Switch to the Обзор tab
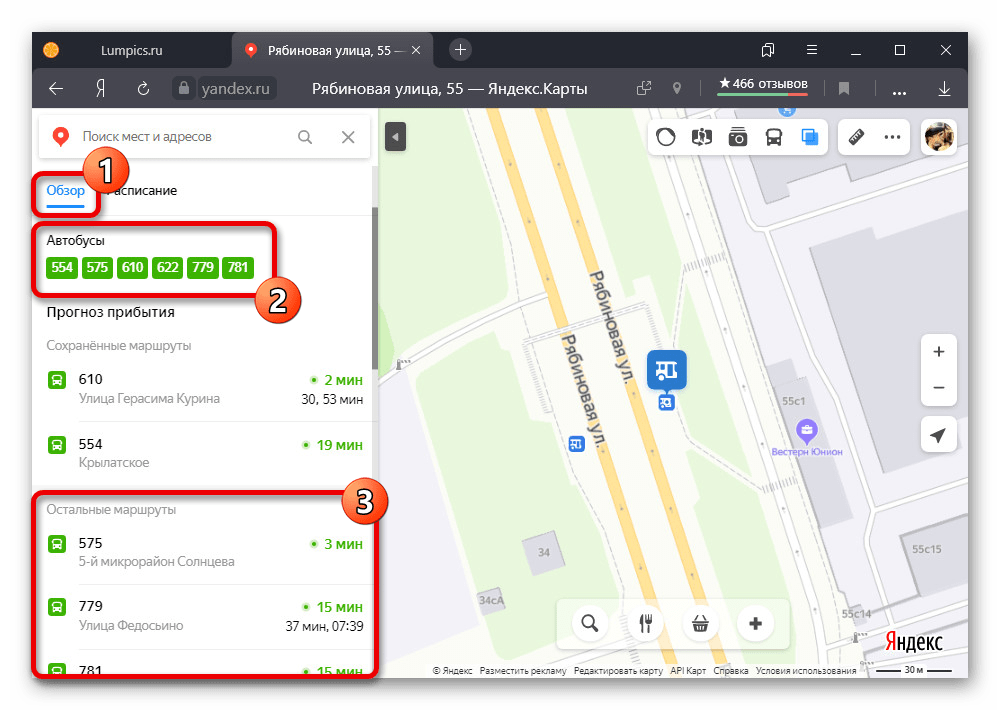This screenshot has width=1000, height=710. [x=66, y=190]
